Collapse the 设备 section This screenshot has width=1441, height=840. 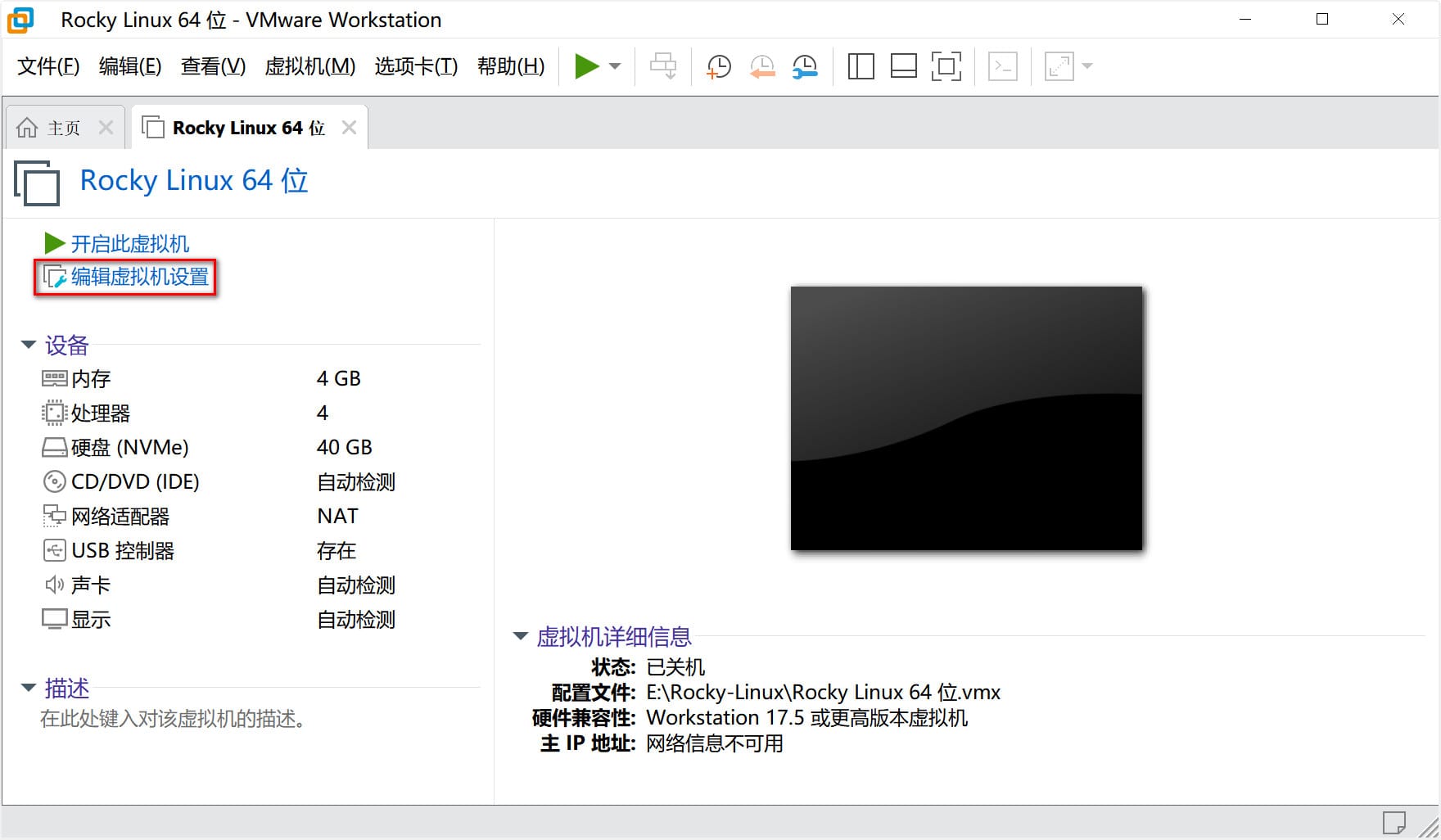[29, 345]
